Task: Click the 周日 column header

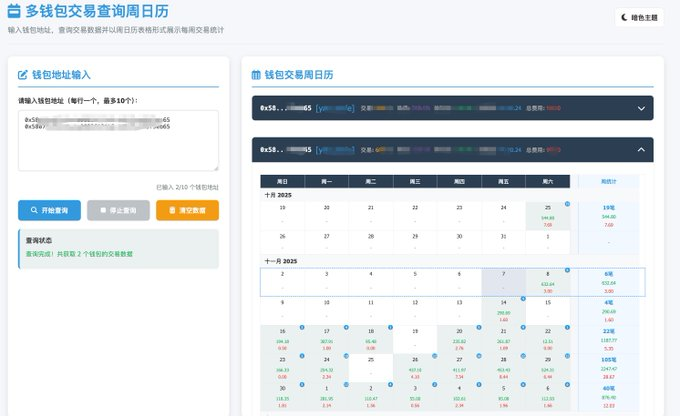Action: tap(282, 181)
